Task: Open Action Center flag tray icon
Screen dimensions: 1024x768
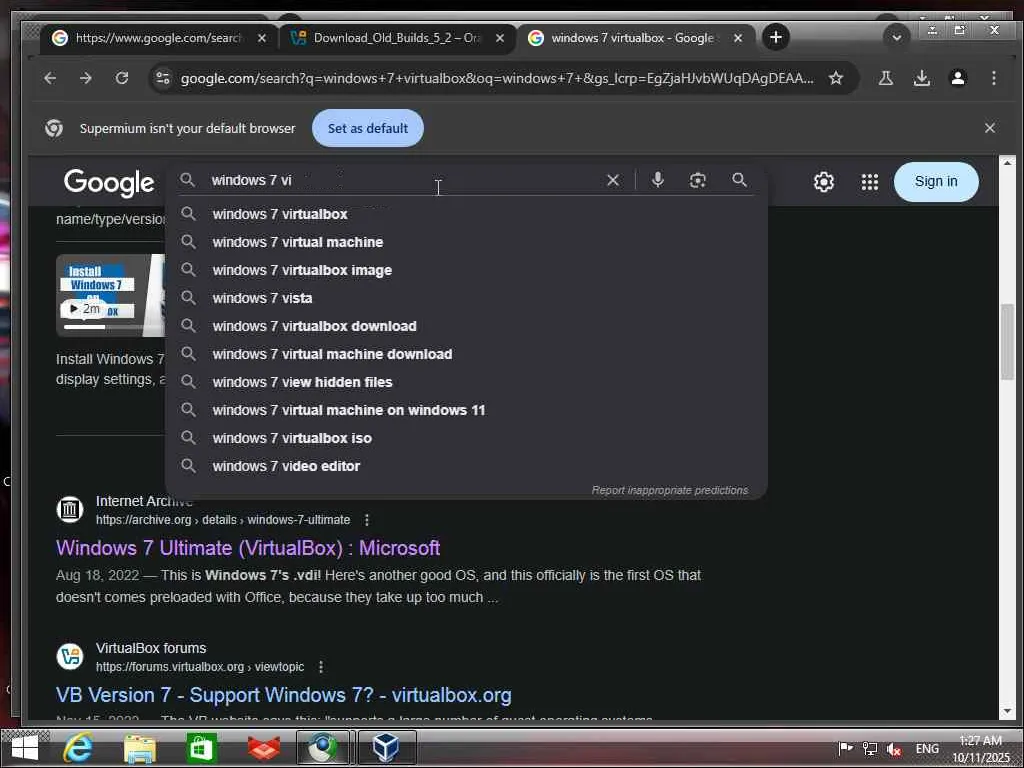Action: (x=845, y=748)
